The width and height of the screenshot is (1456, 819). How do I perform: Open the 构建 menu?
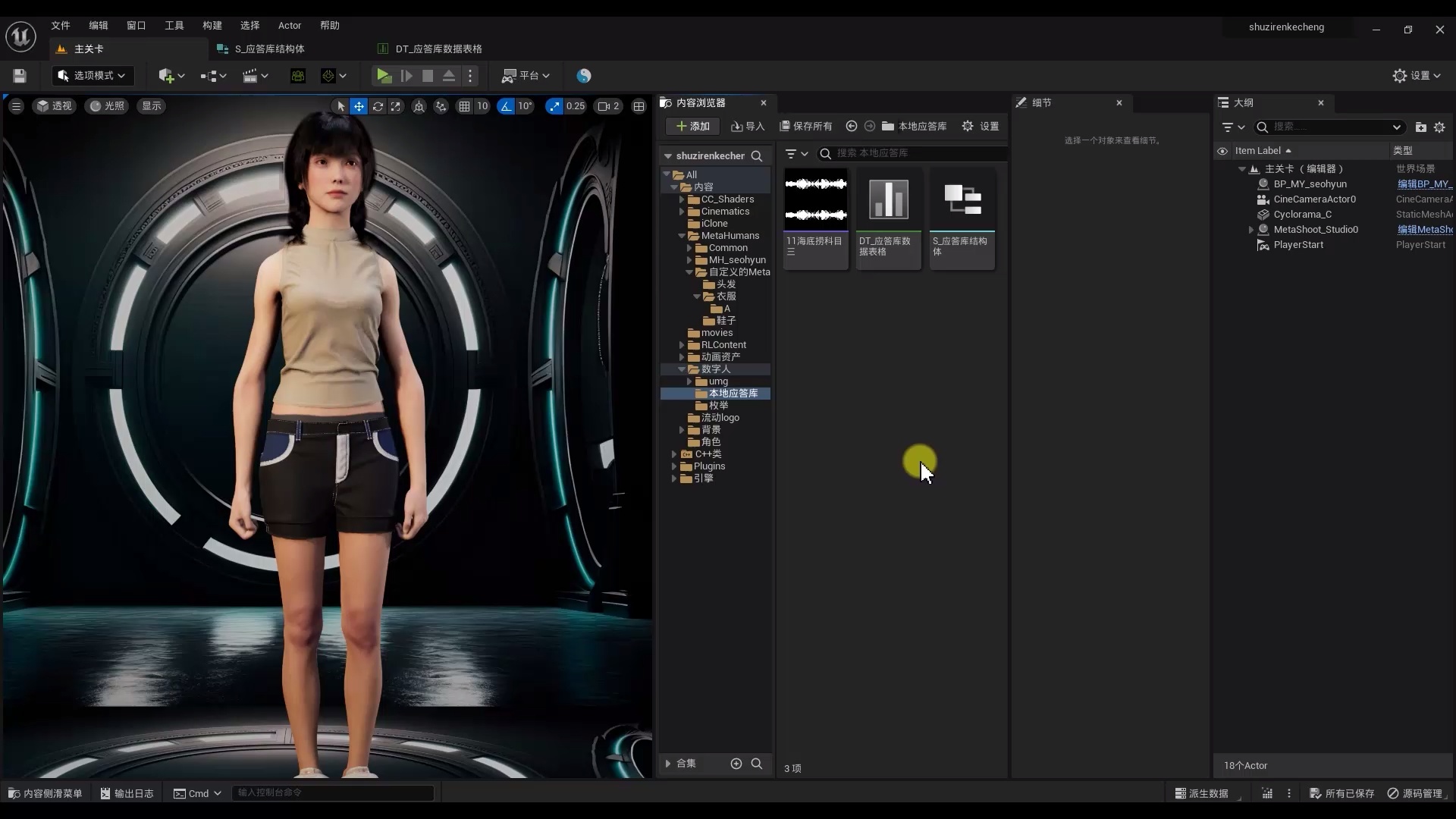click(212, 25)
